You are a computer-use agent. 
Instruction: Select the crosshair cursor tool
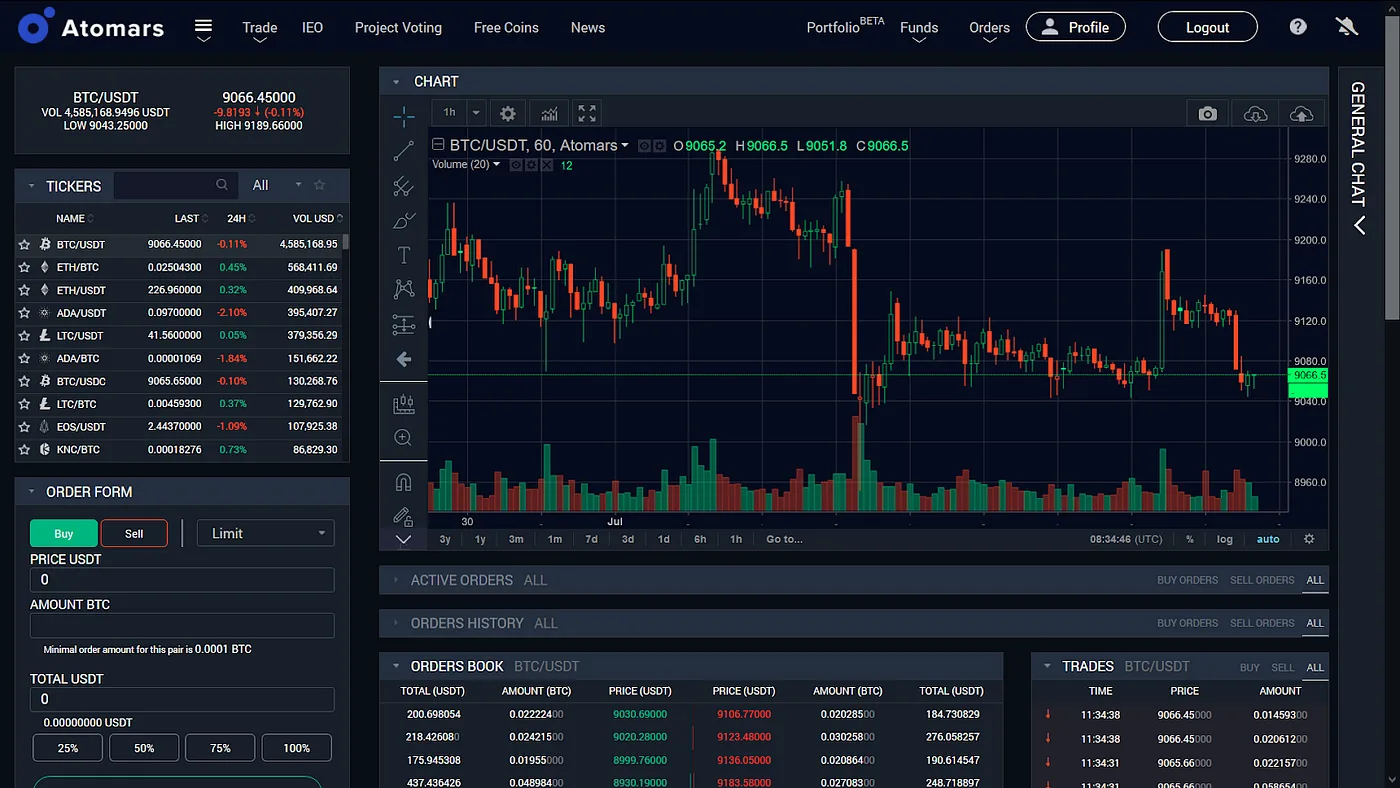coord(403,117)
